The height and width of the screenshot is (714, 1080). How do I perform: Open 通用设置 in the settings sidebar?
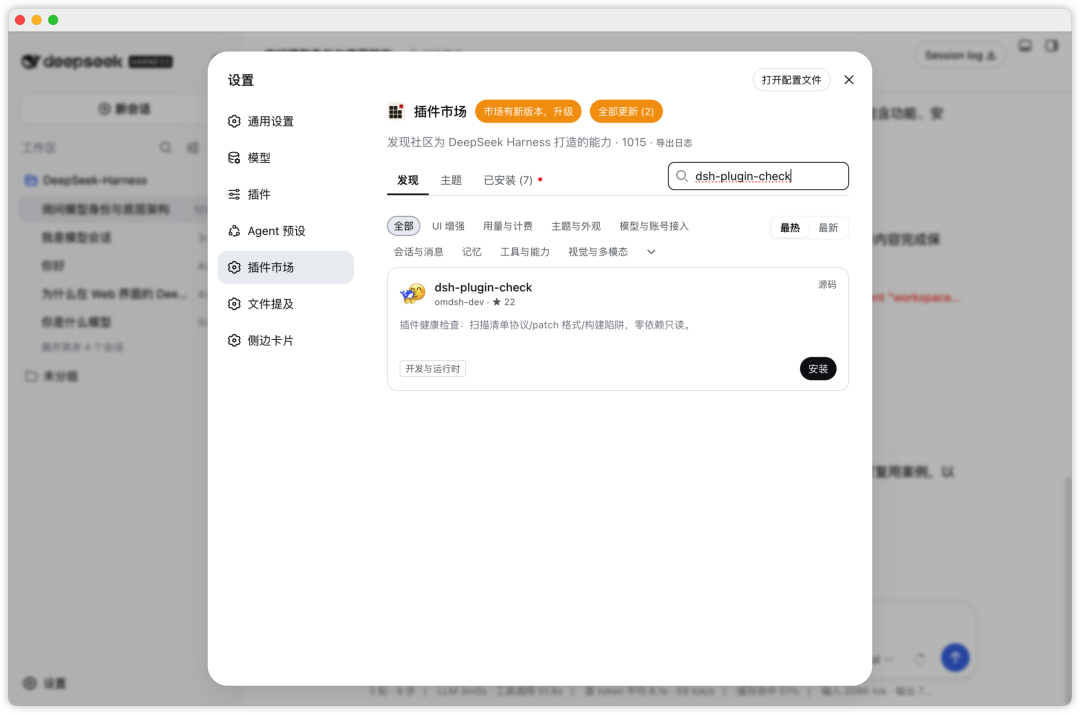285,121
